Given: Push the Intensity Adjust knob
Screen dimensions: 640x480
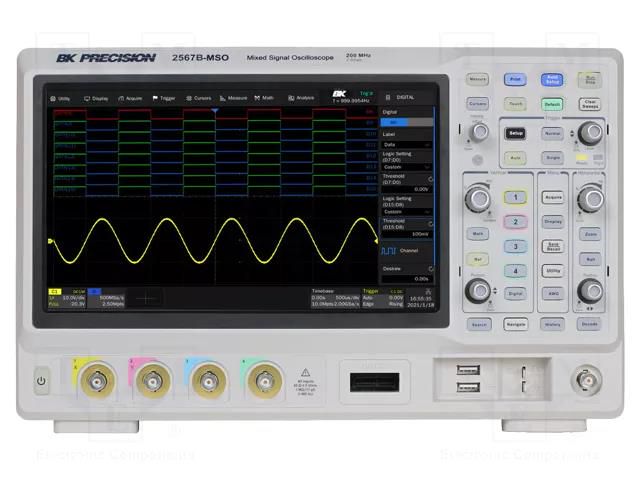Looking at the screenshot, I should 479,132.
